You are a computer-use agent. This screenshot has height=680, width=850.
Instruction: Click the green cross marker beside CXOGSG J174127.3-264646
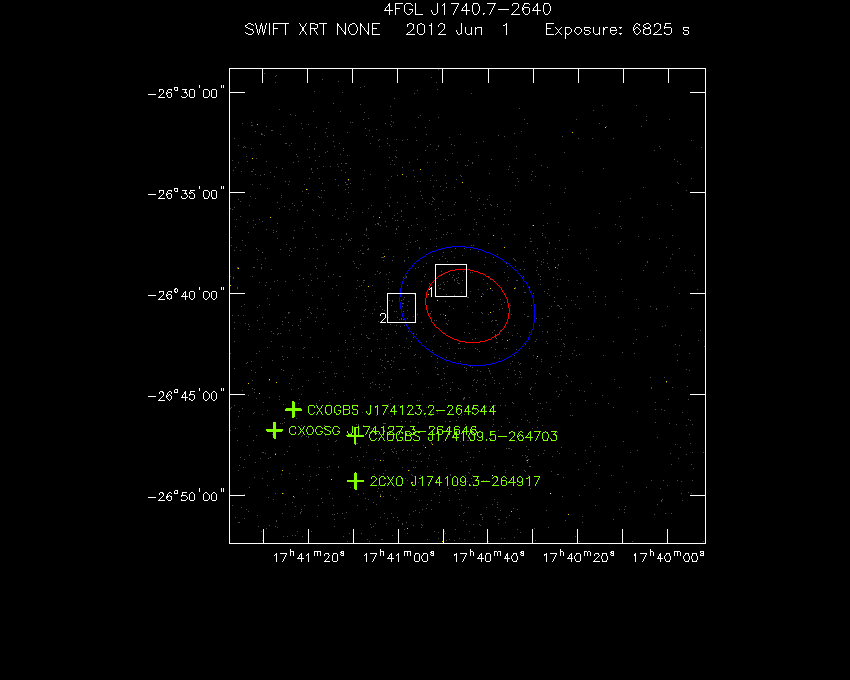(274, 431)
